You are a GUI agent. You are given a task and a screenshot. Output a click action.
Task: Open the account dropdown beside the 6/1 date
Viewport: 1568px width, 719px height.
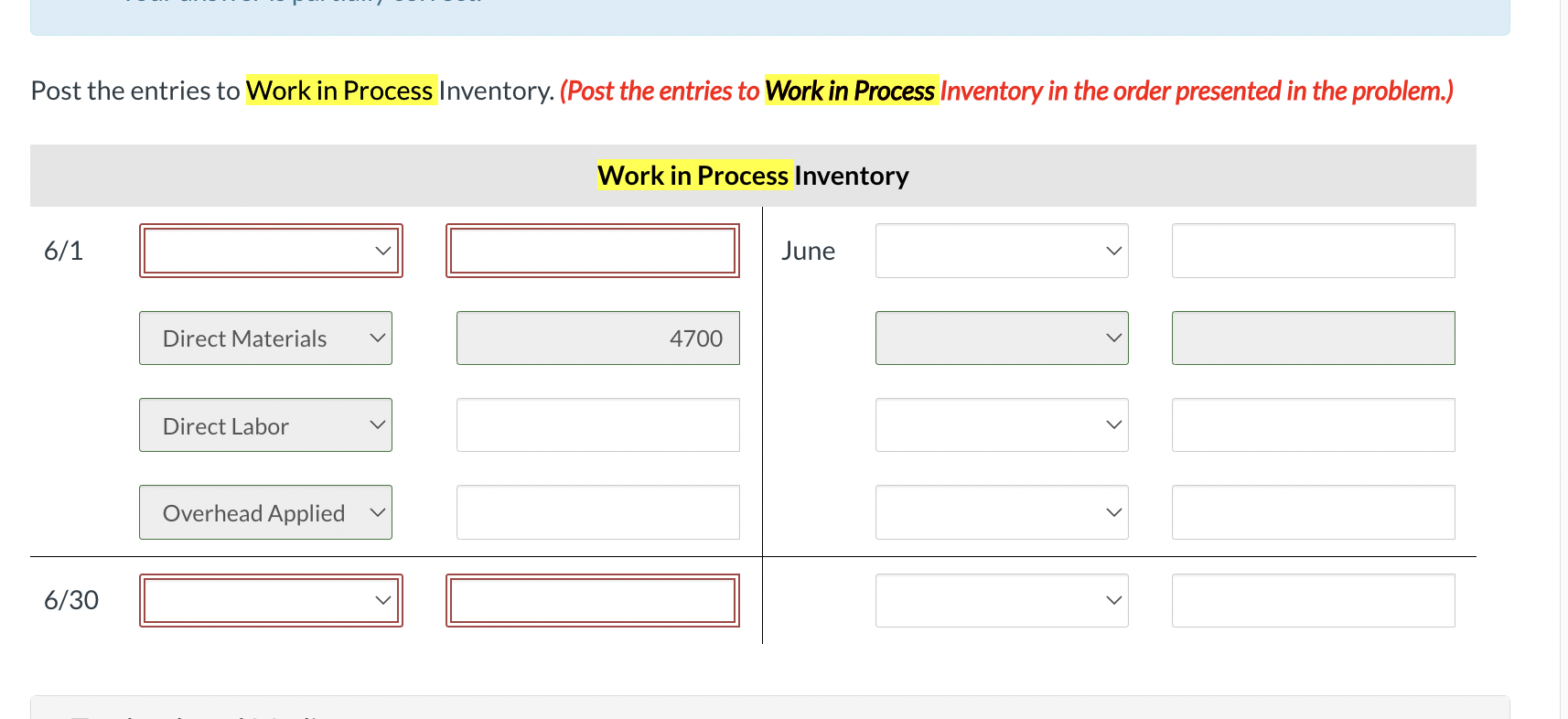click(270, 250)
